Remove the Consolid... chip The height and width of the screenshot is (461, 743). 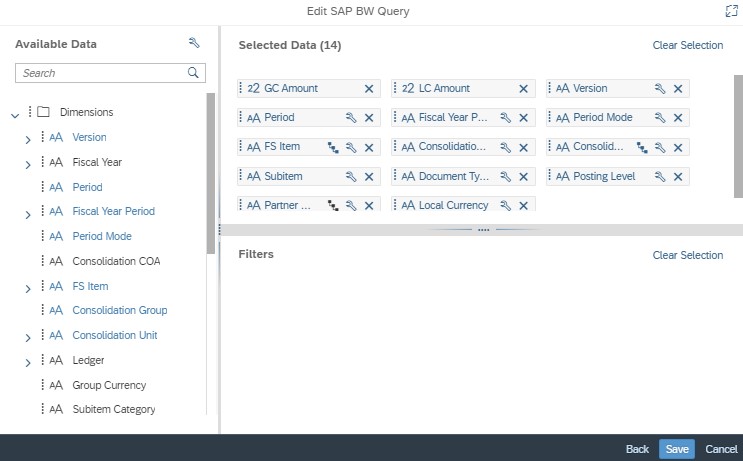678,147
